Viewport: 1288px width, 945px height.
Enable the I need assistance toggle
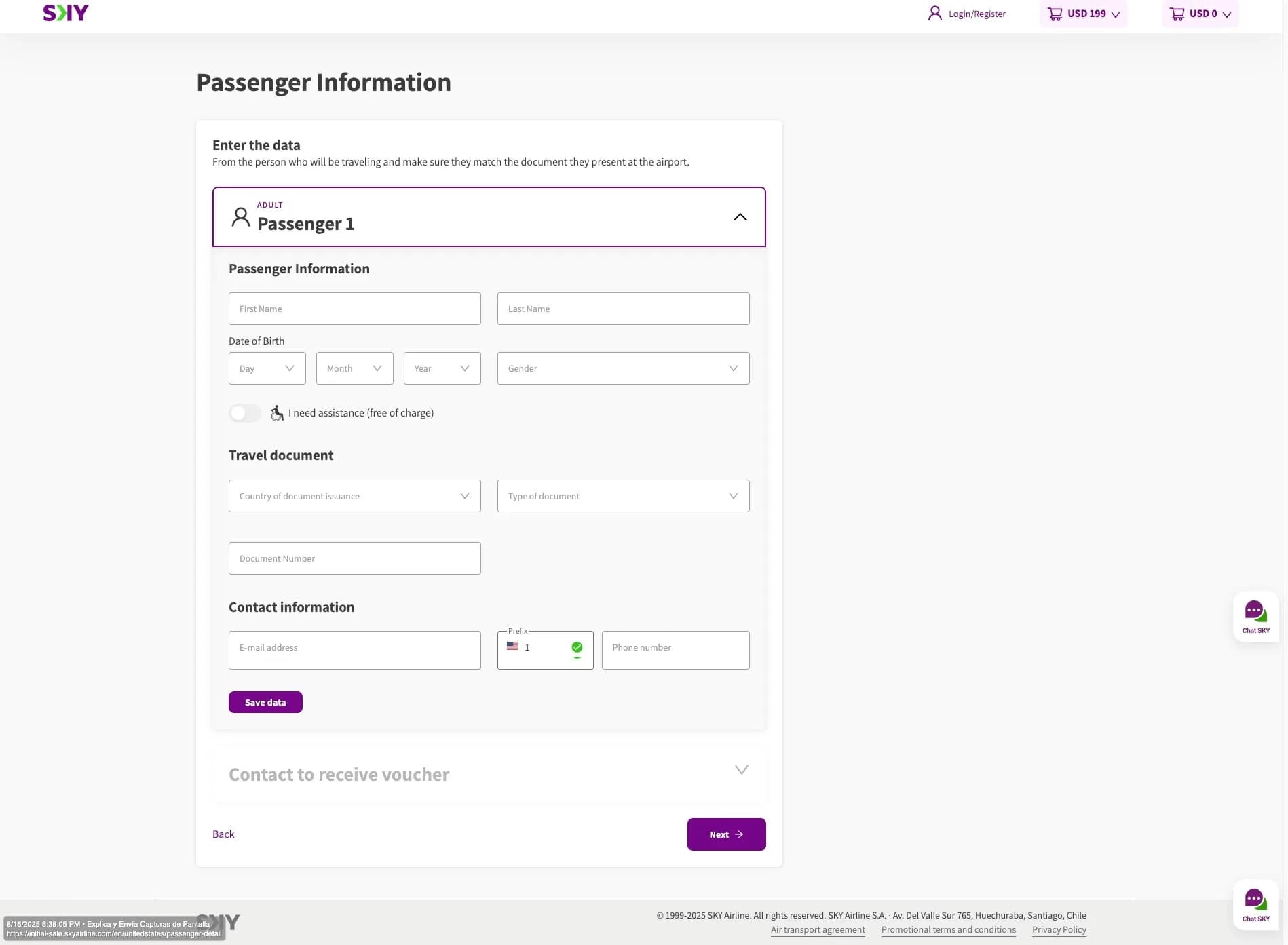click(244, 413)
